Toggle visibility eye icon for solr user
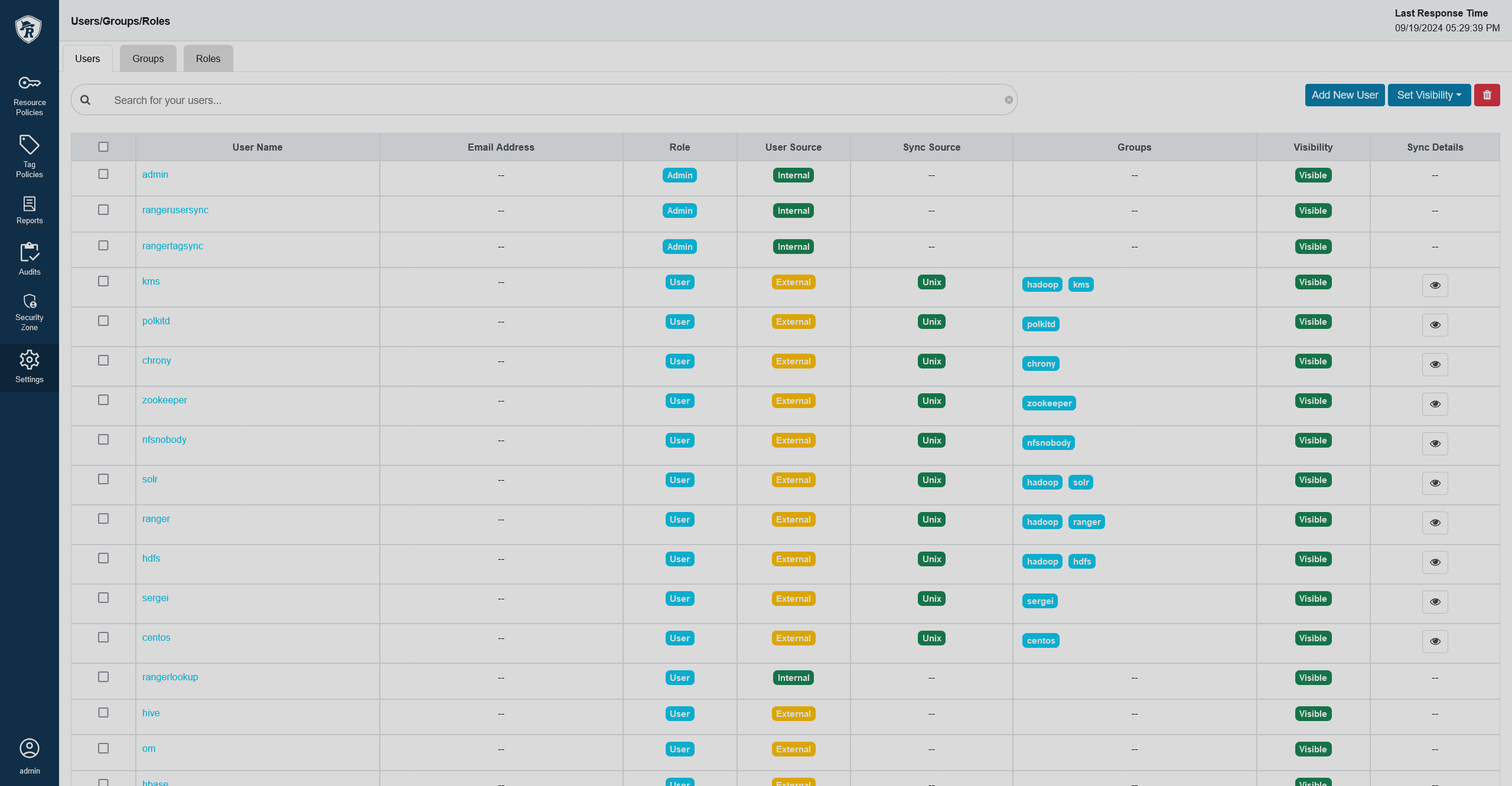The height and width of the screenshot is (786, 1512). pos(1434,482)
